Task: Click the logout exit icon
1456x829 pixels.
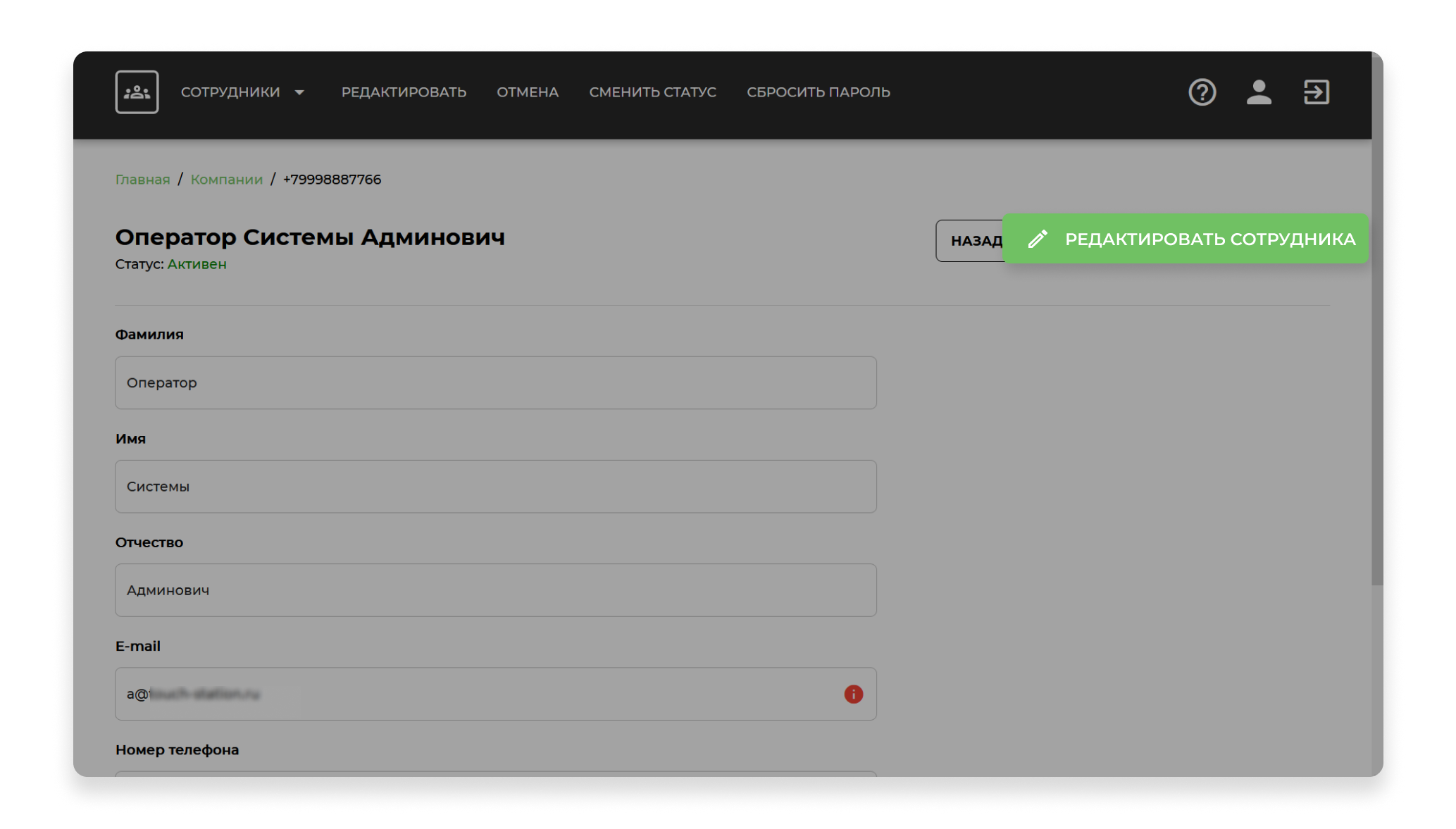Action: click(1316, 92)
